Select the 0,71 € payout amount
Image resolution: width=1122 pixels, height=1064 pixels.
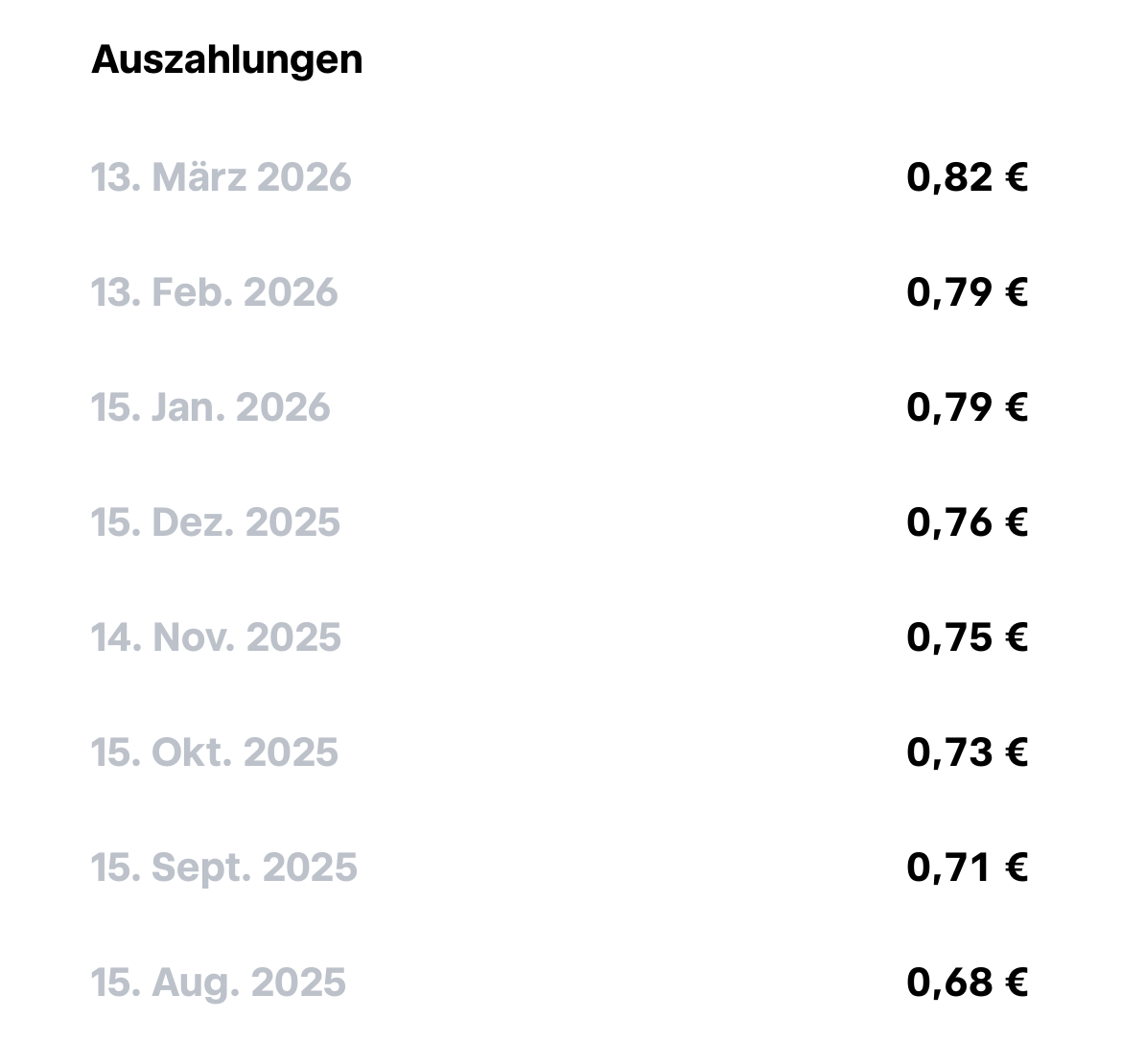(x=967, y=867)
